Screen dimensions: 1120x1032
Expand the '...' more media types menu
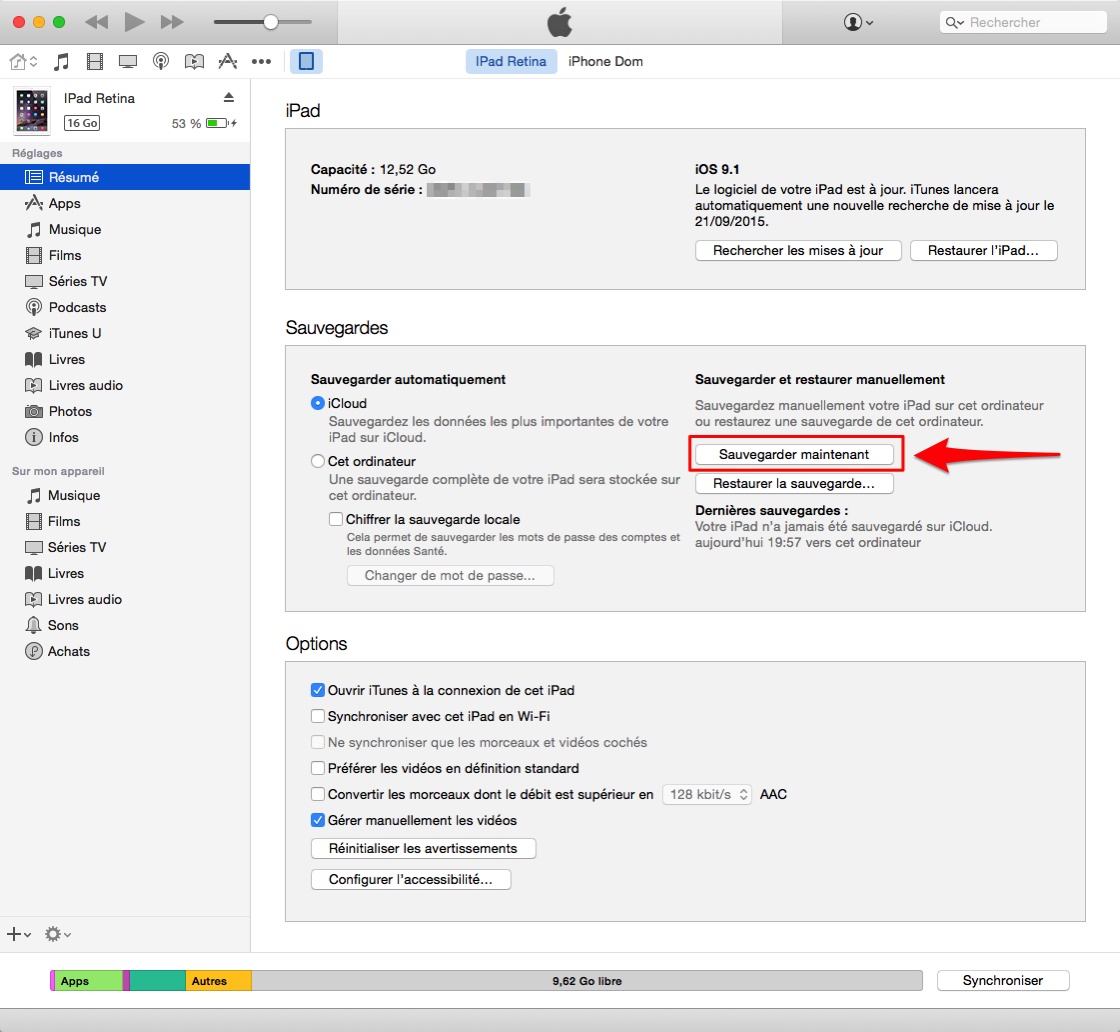tap(261, 61)
